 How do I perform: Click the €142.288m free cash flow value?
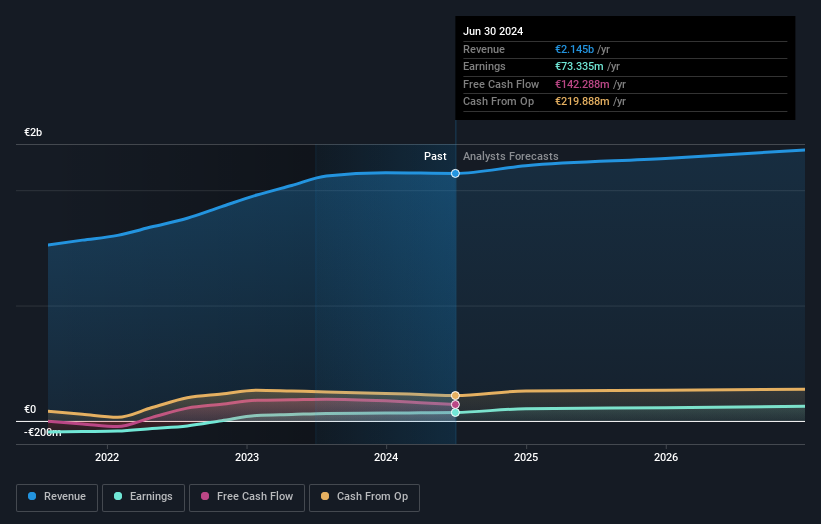click(582, 84)
